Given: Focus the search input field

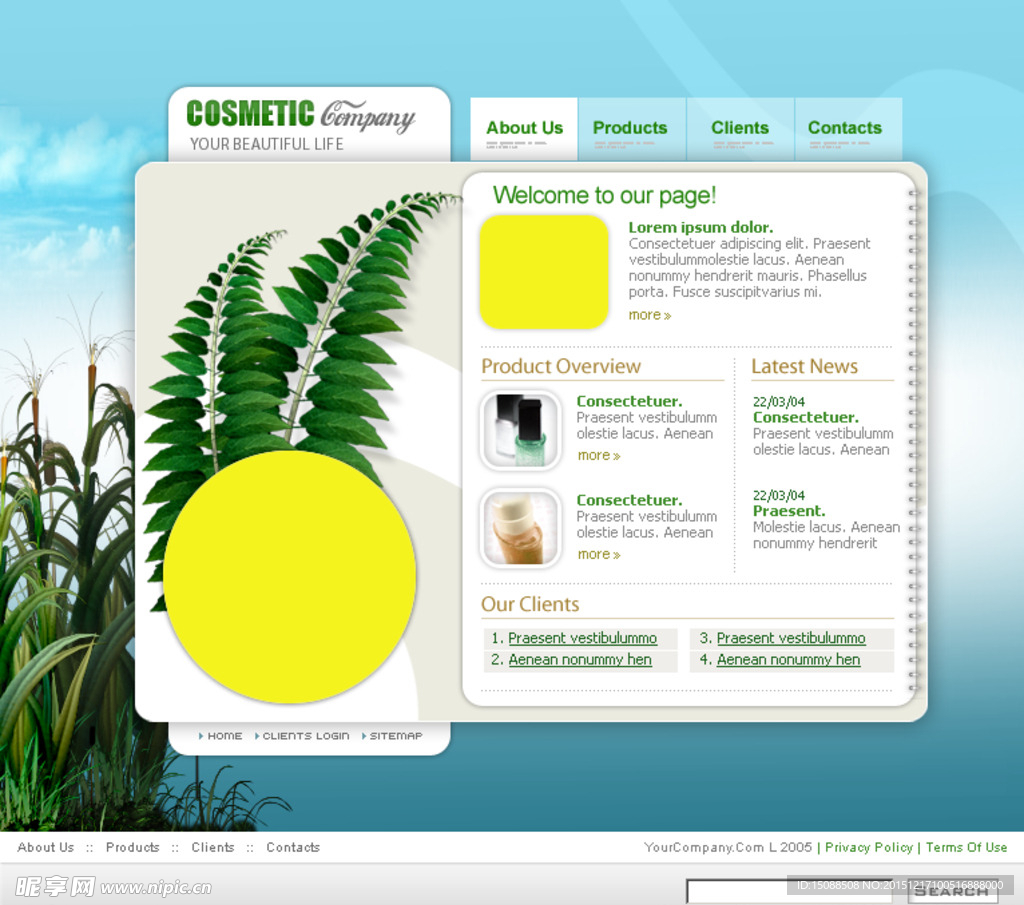Looking at the screenshot, I should [790, 891].
